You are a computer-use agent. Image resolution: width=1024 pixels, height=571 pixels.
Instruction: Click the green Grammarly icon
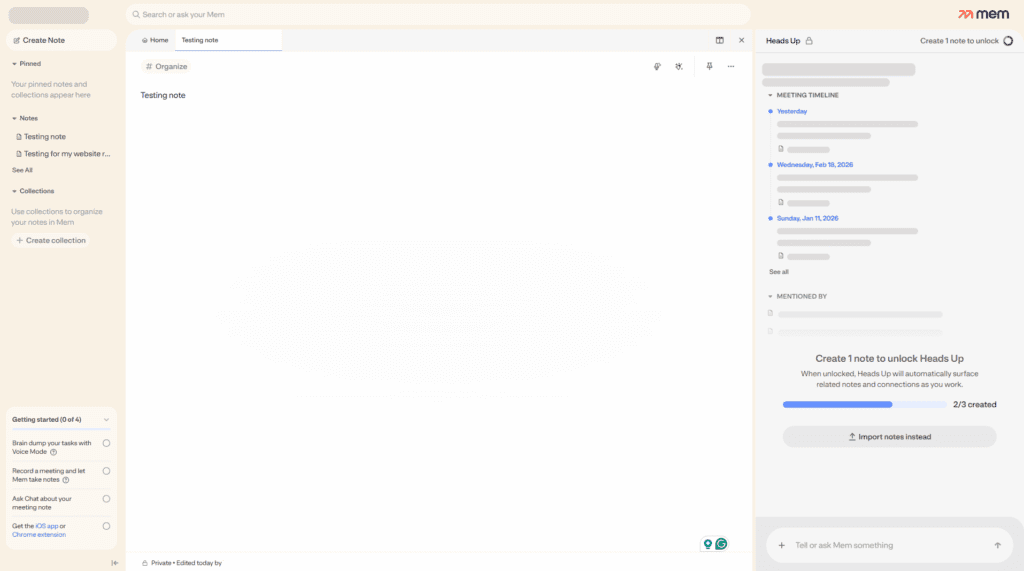[x=721, y=544]
